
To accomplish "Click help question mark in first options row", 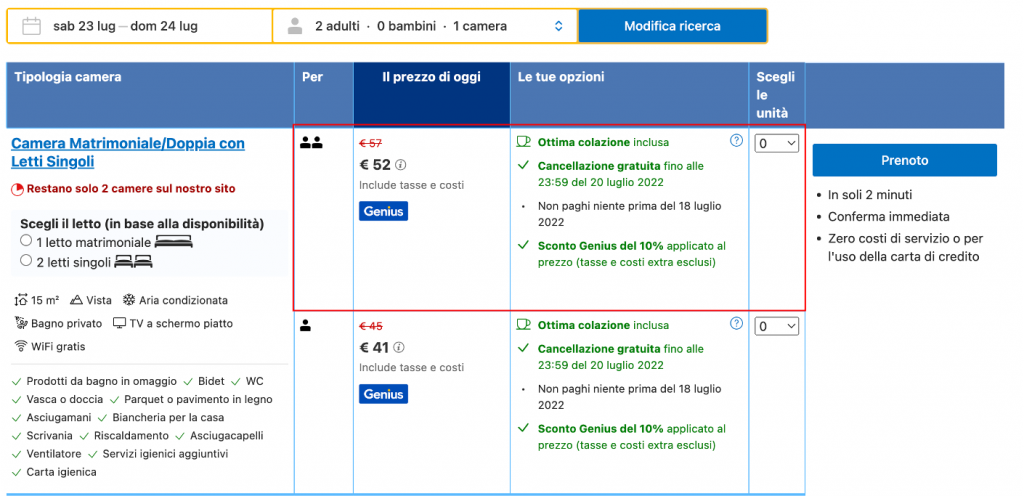I will 737,141.
